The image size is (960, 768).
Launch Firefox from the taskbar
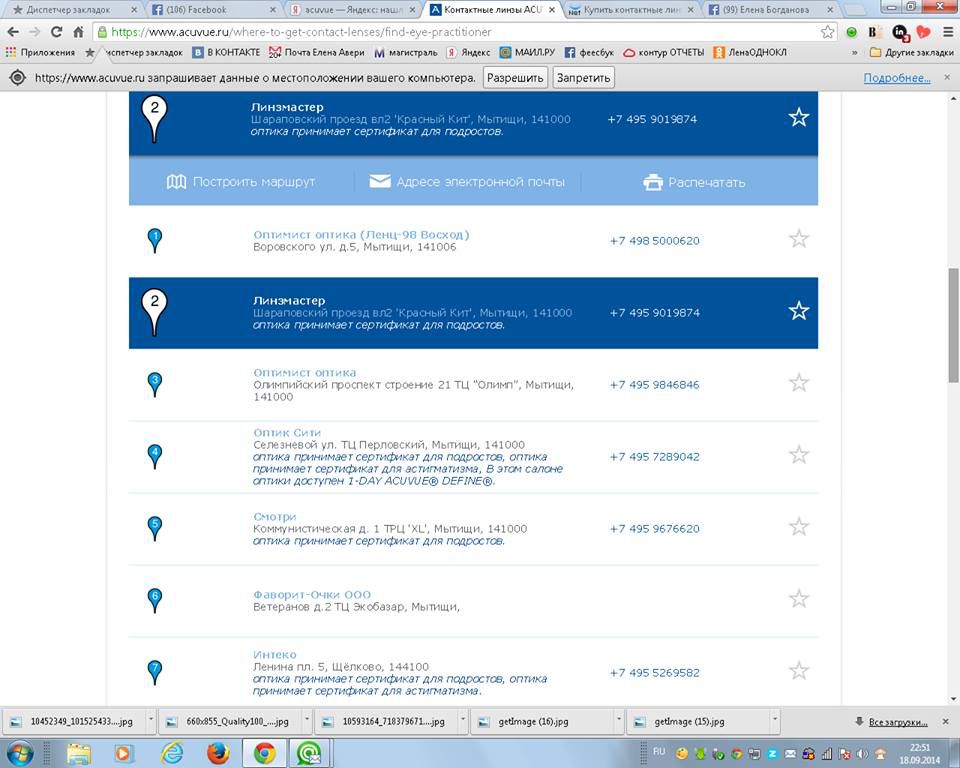click(218, 752)
